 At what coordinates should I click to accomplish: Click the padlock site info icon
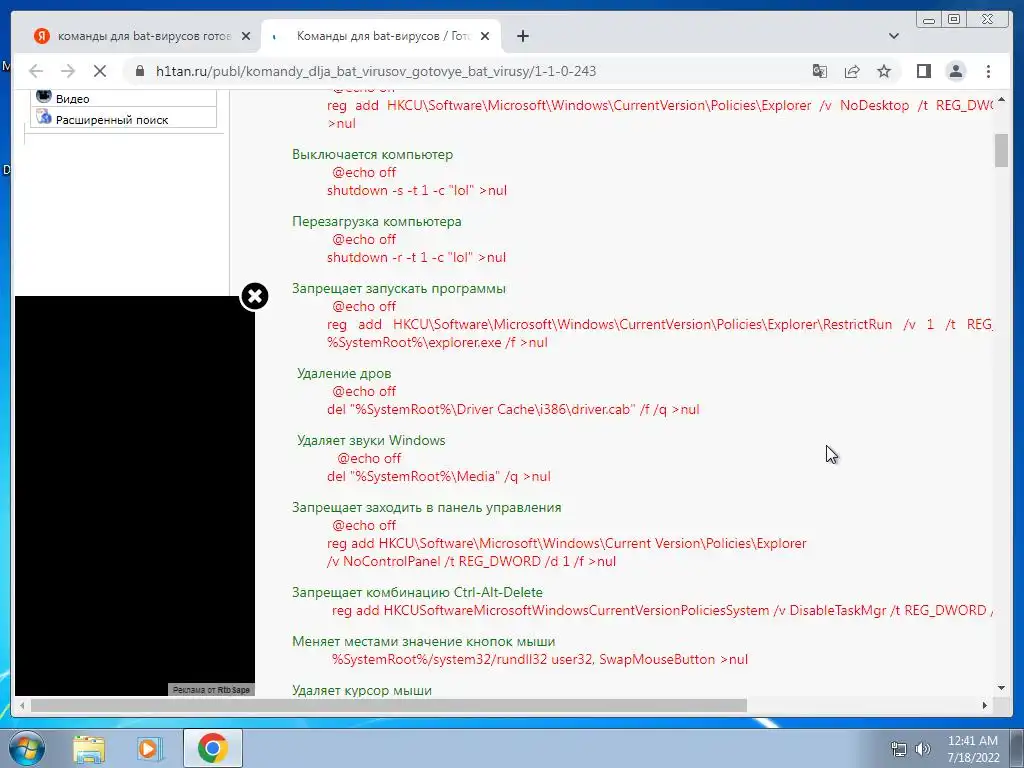pos(139,71)
